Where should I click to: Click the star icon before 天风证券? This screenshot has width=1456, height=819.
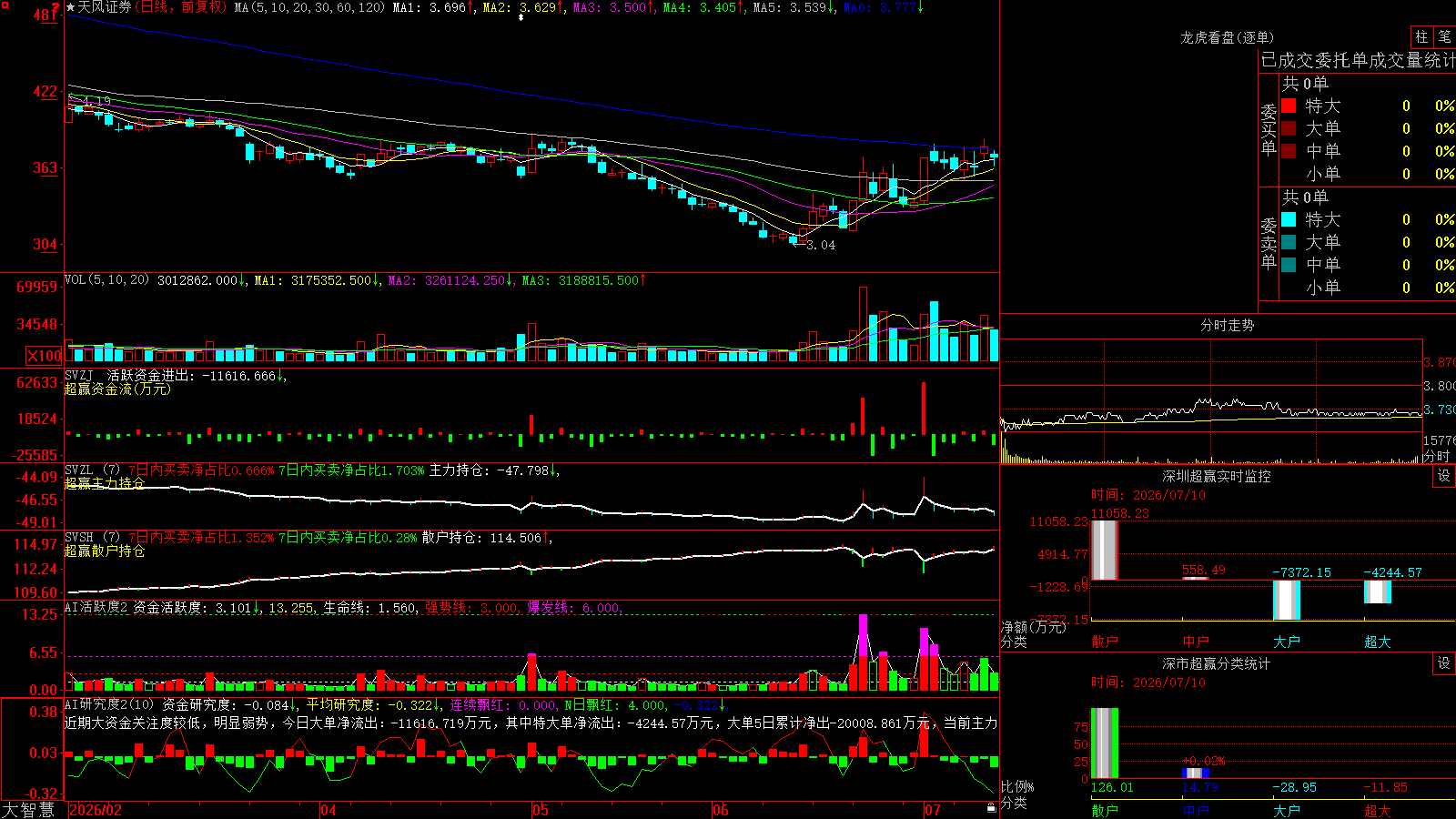click(x=71, y=7)
